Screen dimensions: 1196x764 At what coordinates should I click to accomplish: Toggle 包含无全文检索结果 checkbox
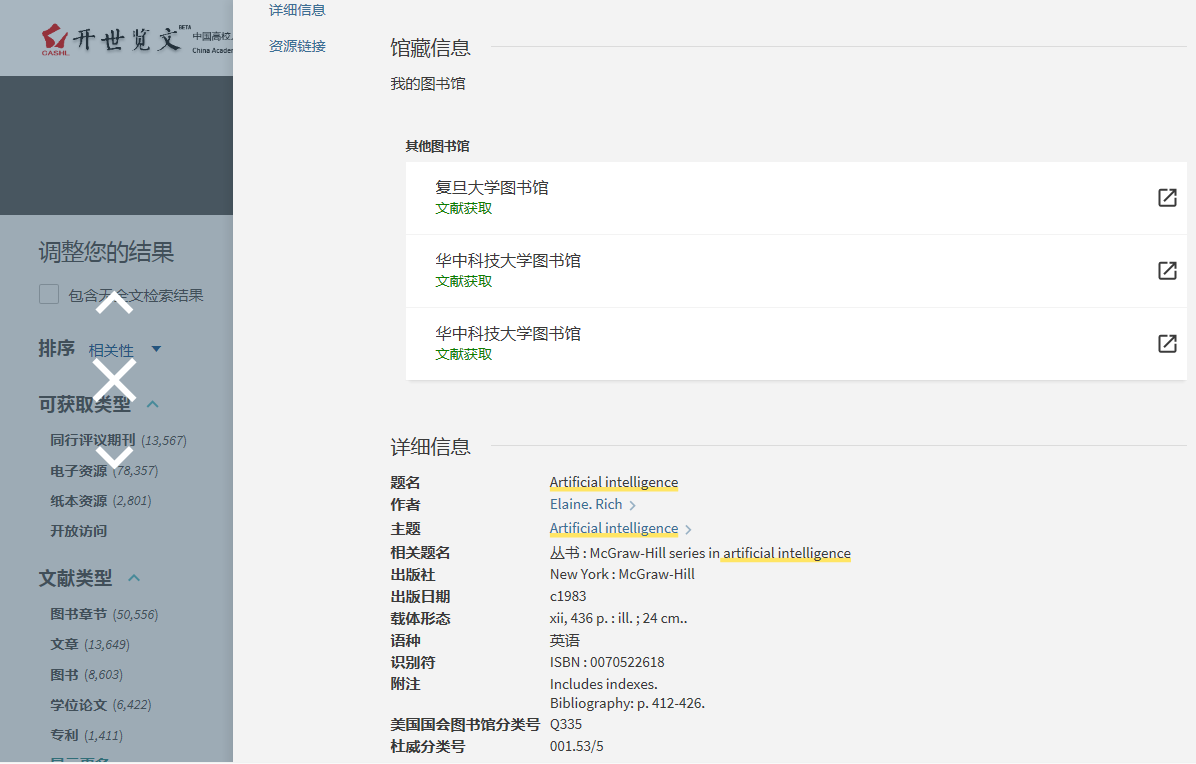click(49, 294)
